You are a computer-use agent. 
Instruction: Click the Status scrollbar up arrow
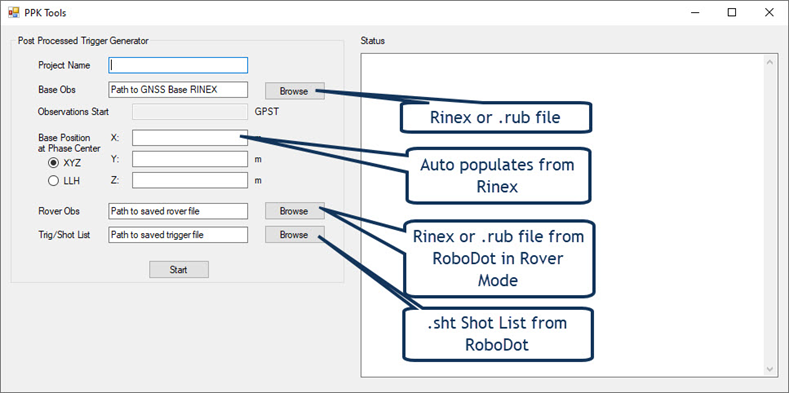(x=770, y=62)
